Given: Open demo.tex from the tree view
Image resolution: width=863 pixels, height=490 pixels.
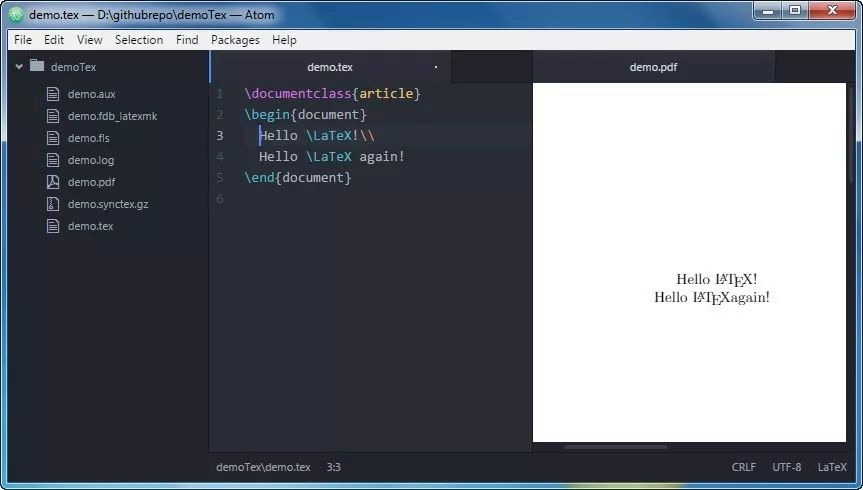Looking at the screenshot, I should 90,226.
